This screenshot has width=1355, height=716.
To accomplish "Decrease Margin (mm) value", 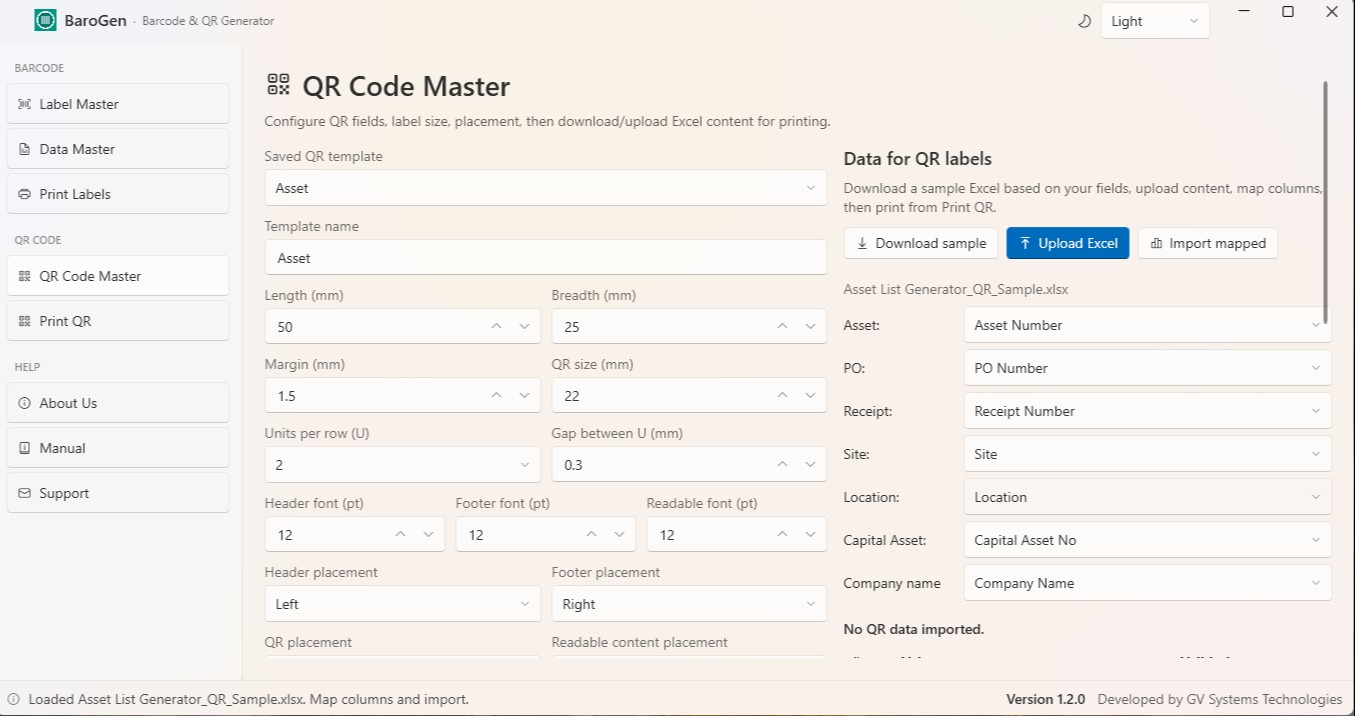I will pyautogui.click(x=524, y=396).
